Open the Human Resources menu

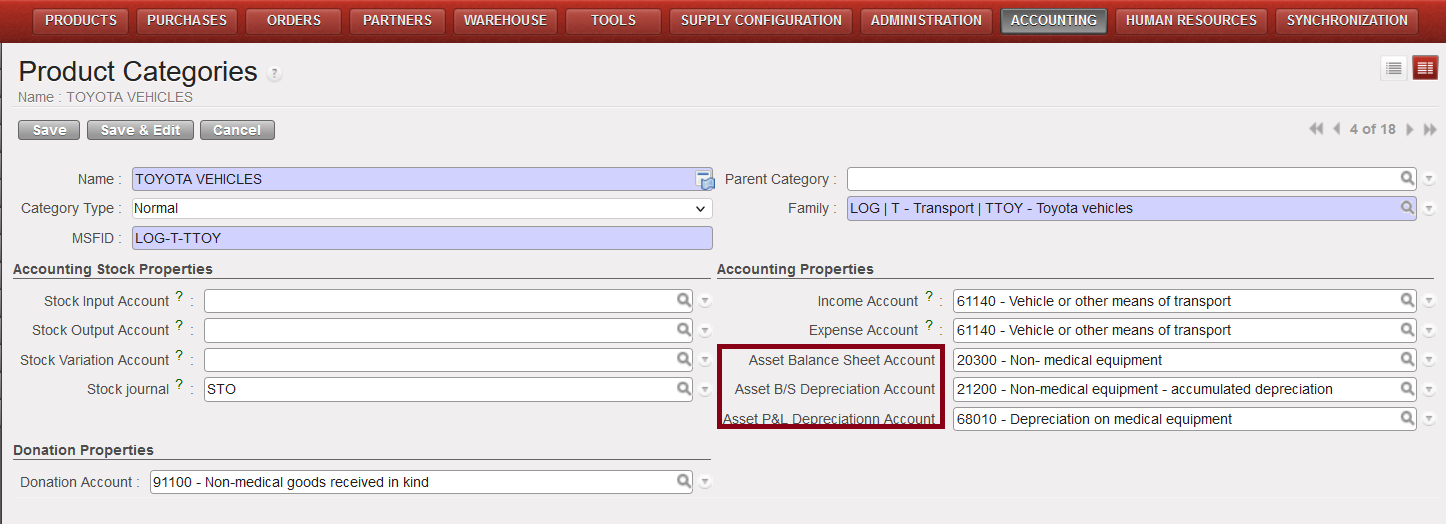tap(1191, 20)
